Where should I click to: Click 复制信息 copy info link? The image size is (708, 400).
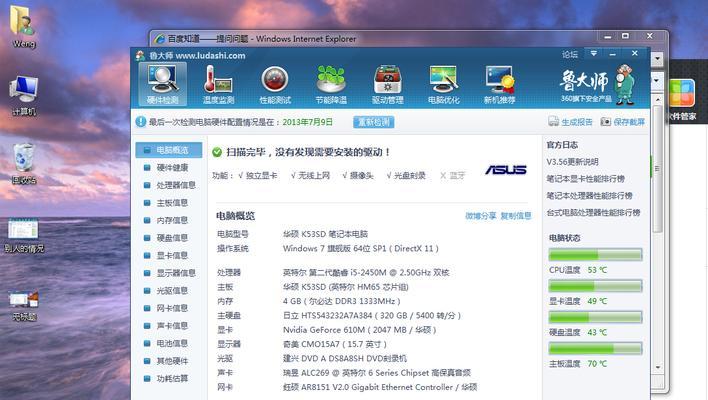tap(516, 216)
